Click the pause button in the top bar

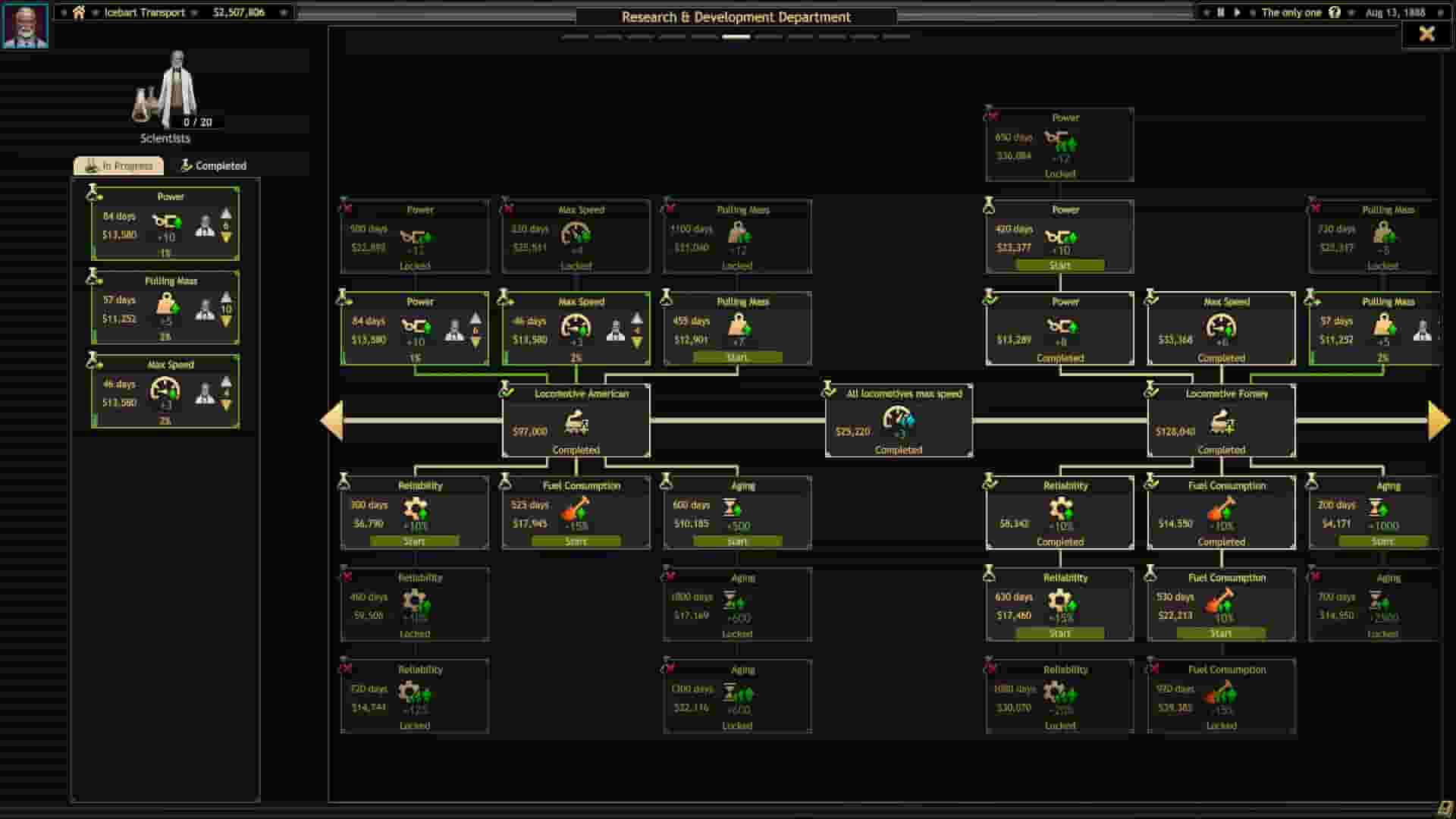(1222, 13)
